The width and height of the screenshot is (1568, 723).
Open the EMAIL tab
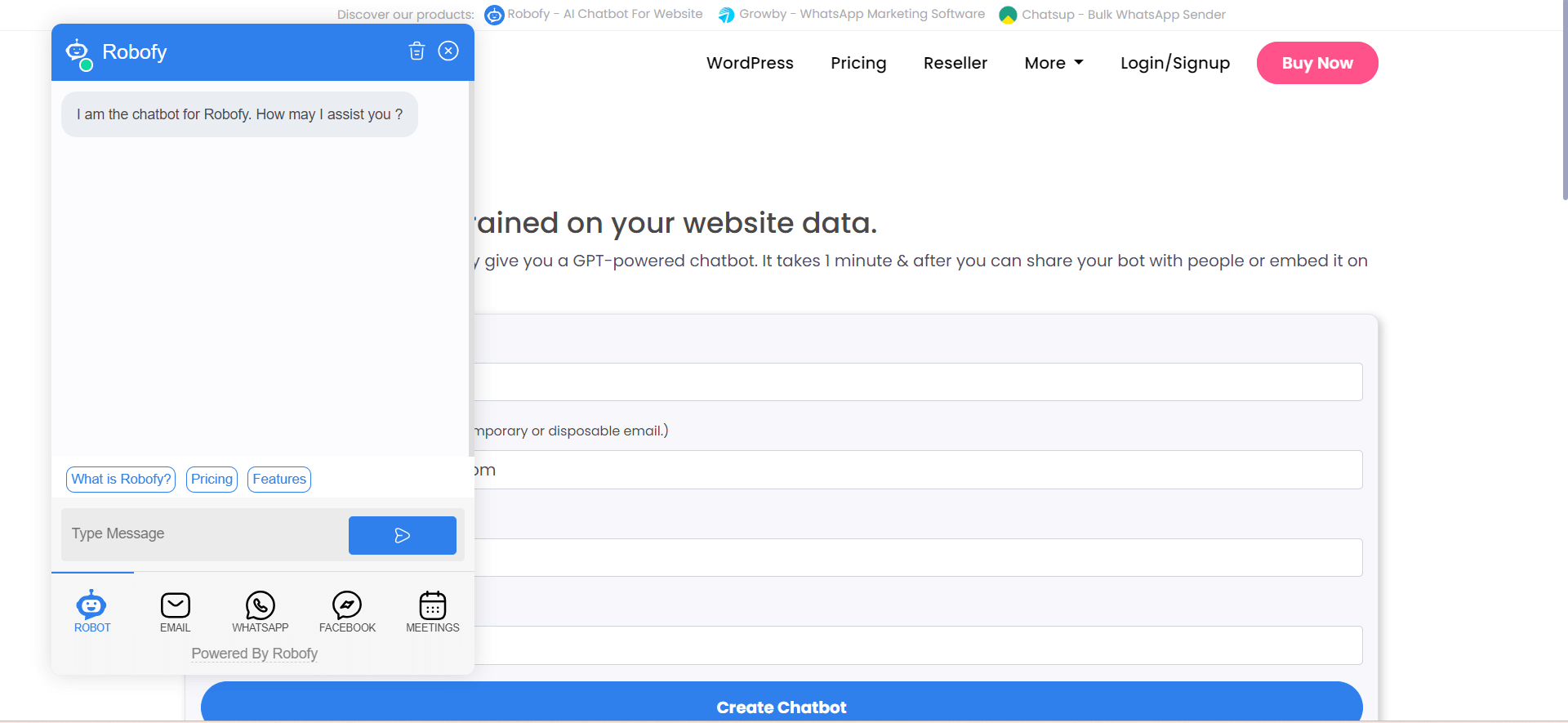click(x=175, y=611)
